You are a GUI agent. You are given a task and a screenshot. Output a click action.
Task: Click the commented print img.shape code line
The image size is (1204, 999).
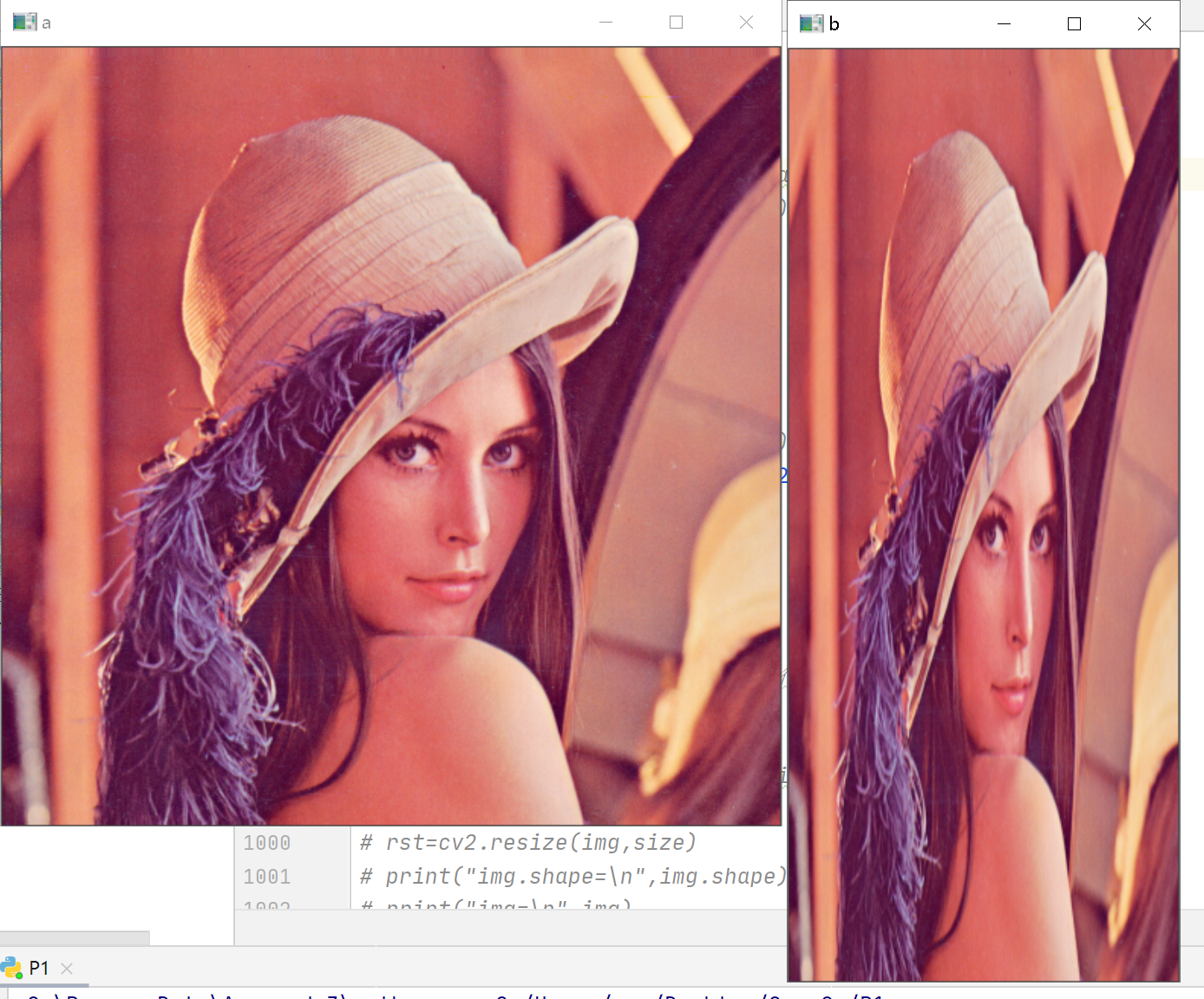(573, 877)
